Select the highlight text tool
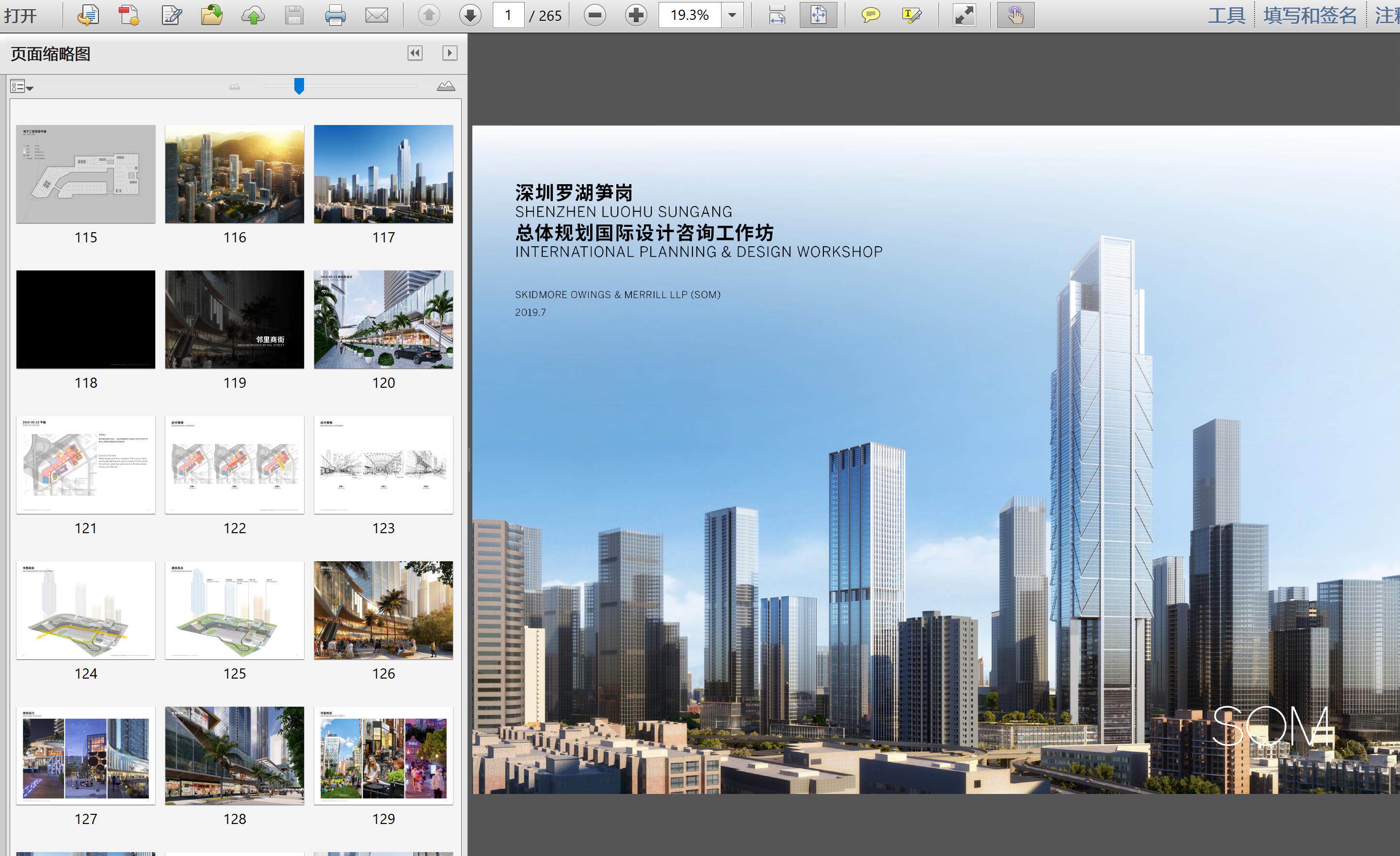The height and width of the screenshot is (856, 1400). click(x=911, y=15)
